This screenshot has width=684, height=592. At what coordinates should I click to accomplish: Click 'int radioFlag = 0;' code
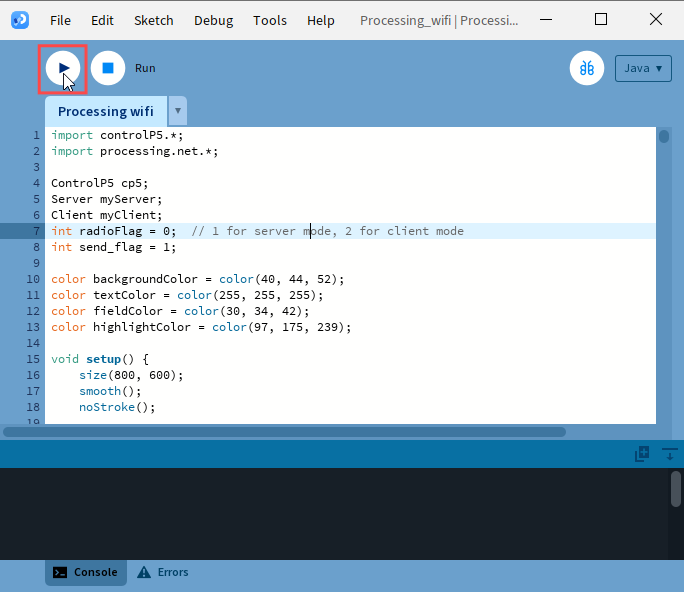click(113, 231)
